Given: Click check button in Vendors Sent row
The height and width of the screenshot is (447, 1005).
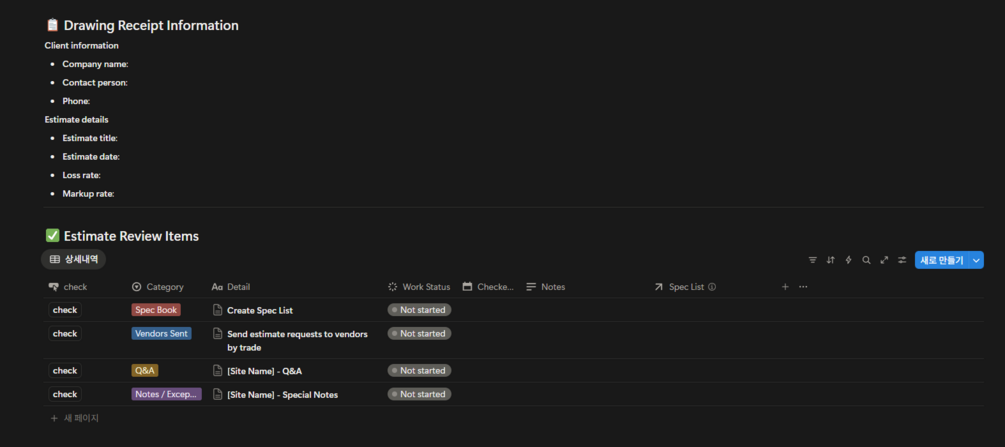Looking at the screenshot, I should click(65, 334).
